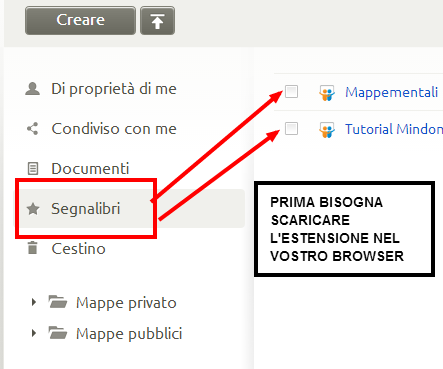Open the 'Di proprietà di me' section
The width and height of the screenshot is (443, 369).
coord(114,89)
